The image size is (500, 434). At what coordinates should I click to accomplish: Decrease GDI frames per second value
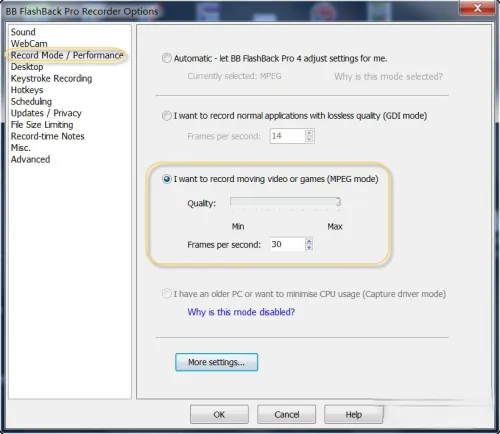[x=309, y=139]
